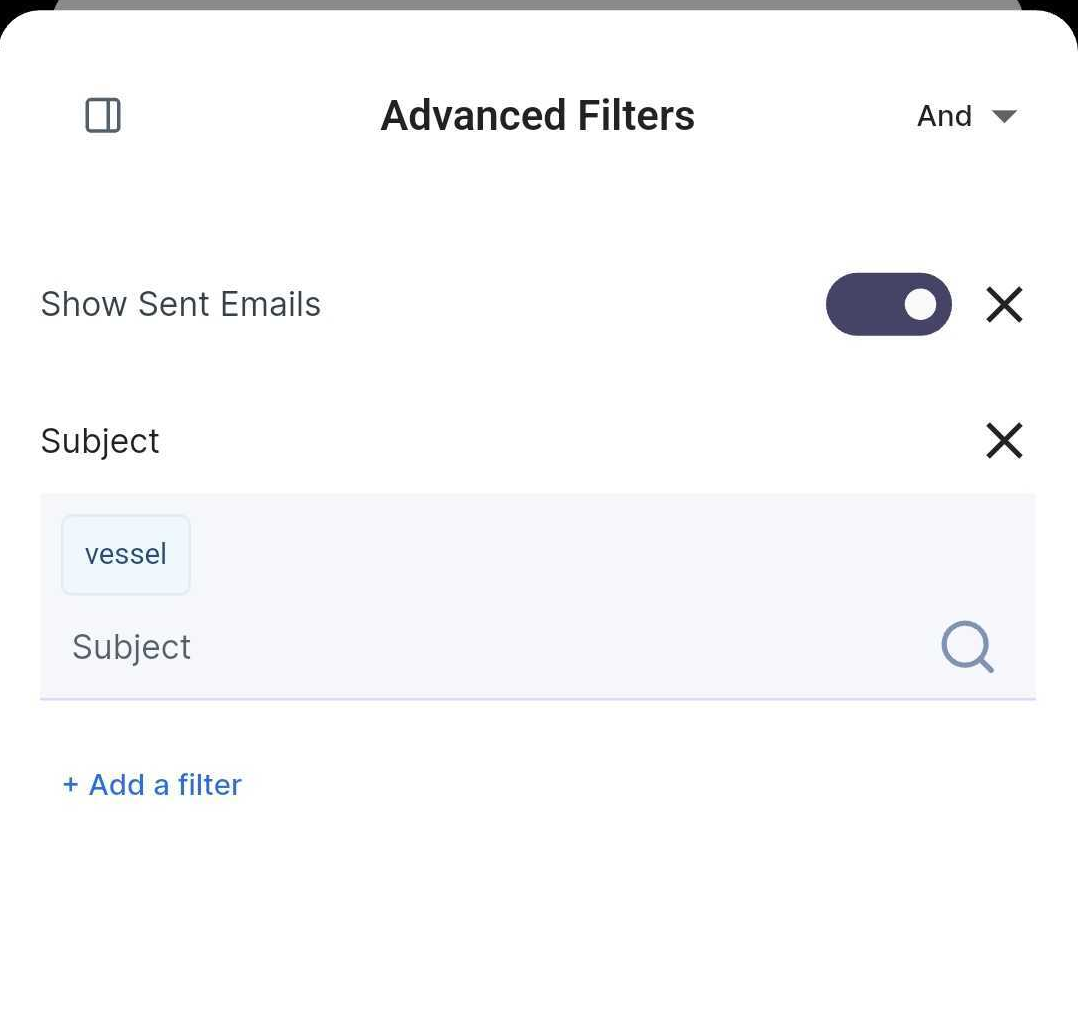Click the dropdown arrow beside And

[1004, 117]
